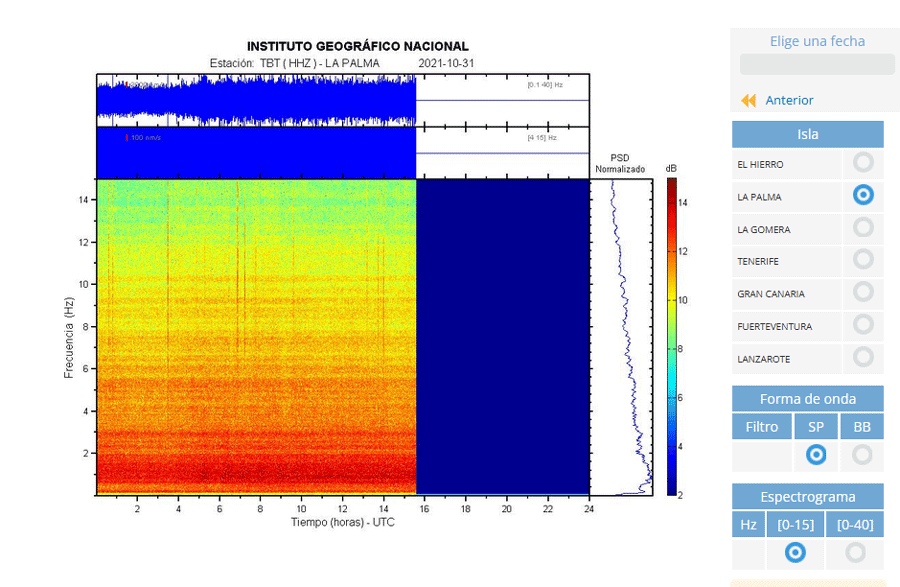Pick the GRAN CANARIA radio button
The height and width of the screenshot is (587, 900).
863,292
